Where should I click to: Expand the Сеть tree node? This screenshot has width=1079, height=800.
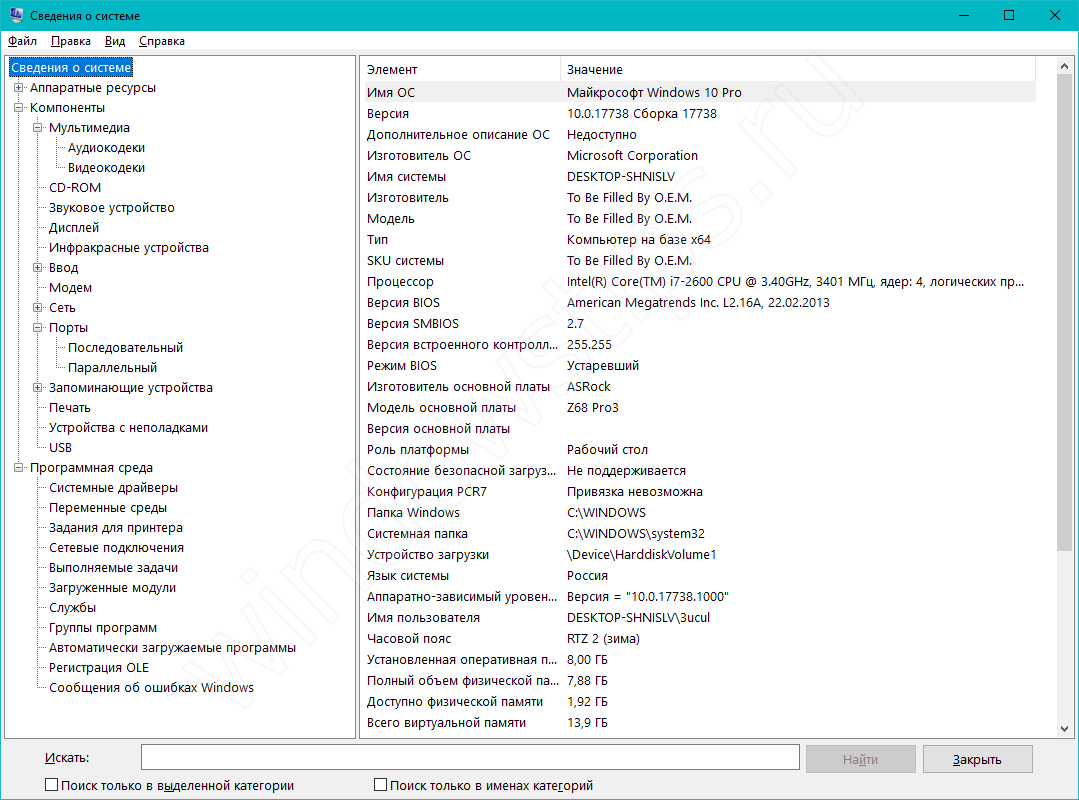coord(37,308)
